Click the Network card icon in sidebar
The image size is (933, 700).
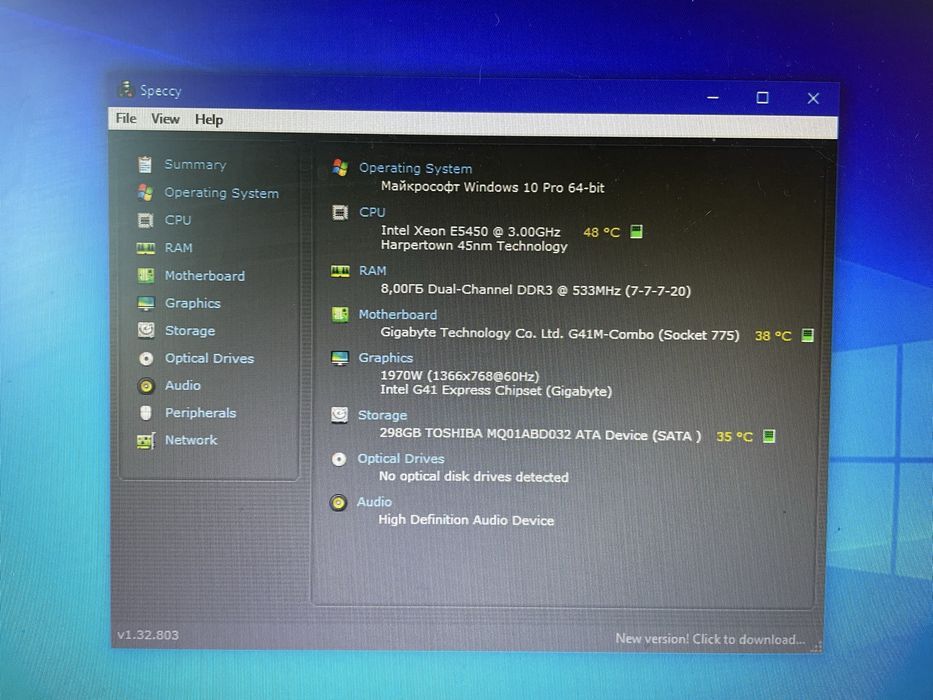click(x=146, y=440)
